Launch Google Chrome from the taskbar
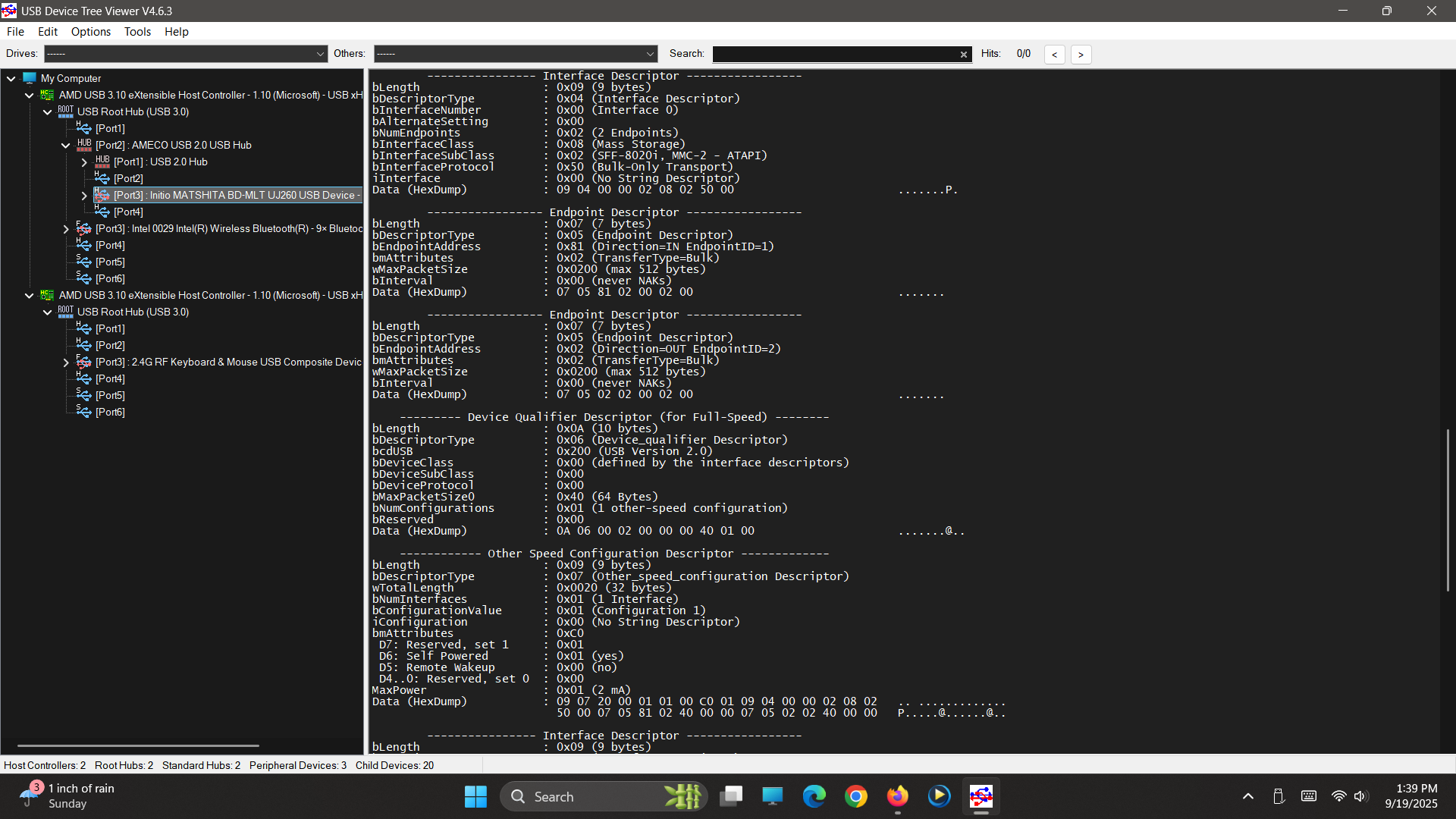This screenshot has height=819, width=1456. (x=856, y=796)
